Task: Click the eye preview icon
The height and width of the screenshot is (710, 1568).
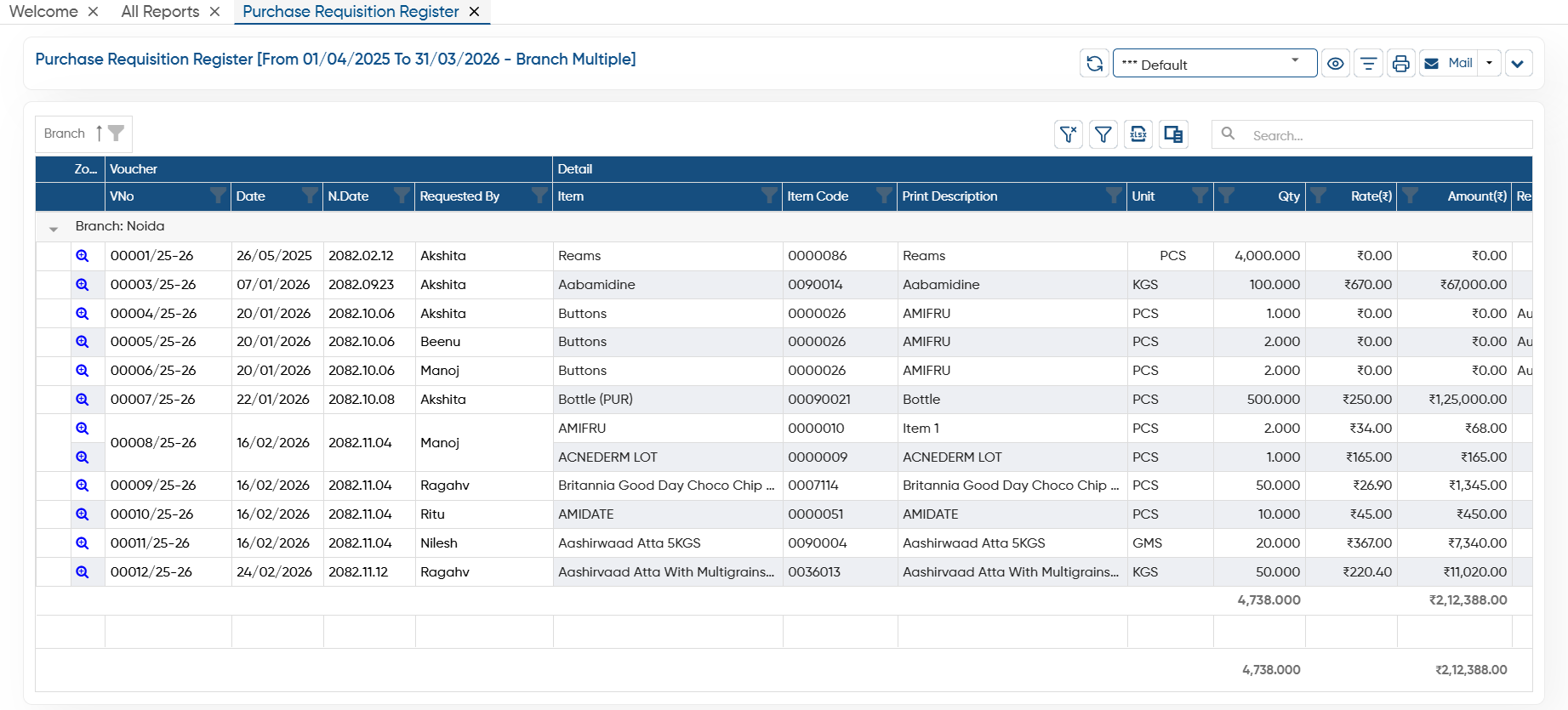Action: tap(1336, 64)
